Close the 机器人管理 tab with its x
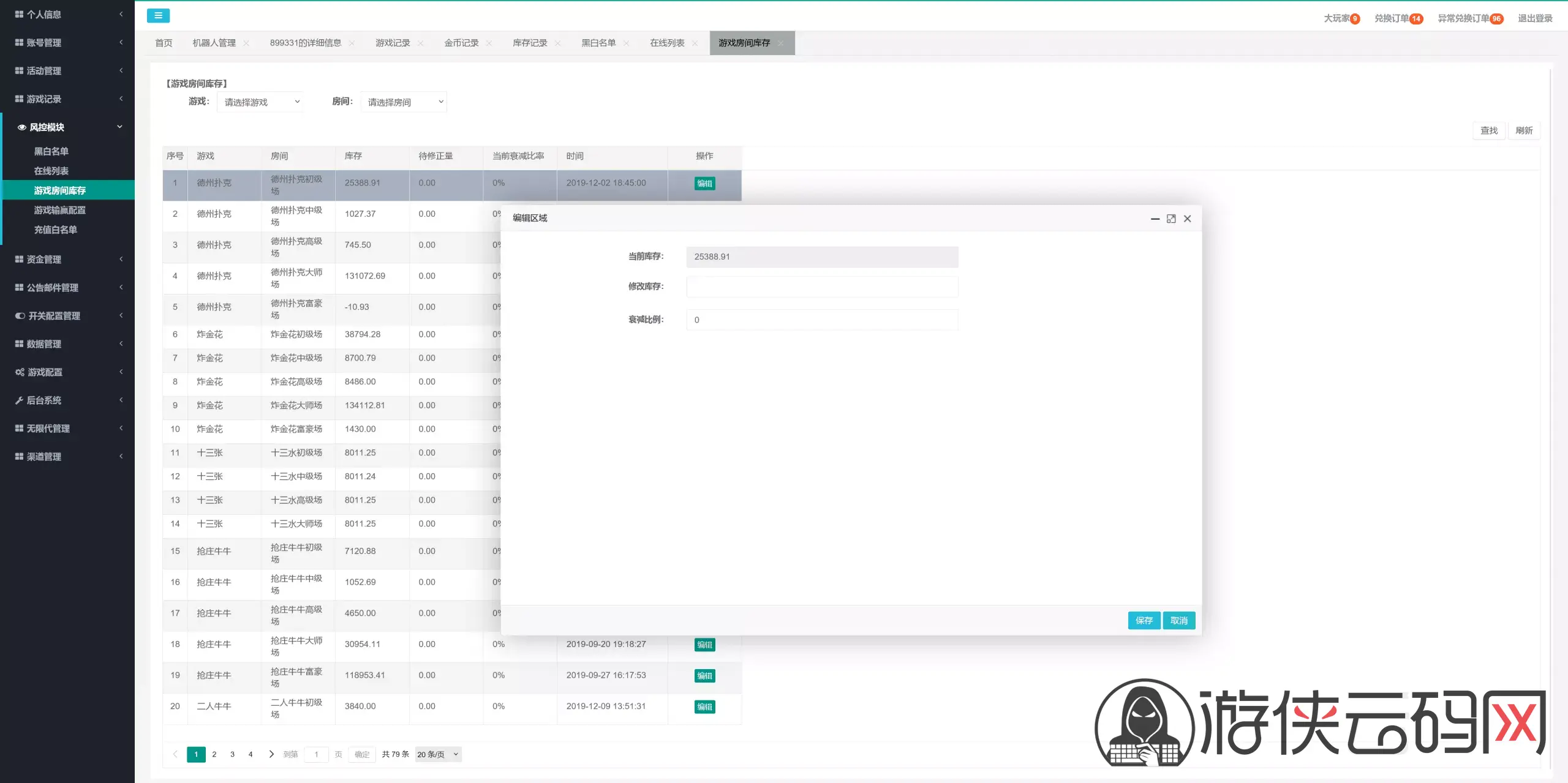 246,43
